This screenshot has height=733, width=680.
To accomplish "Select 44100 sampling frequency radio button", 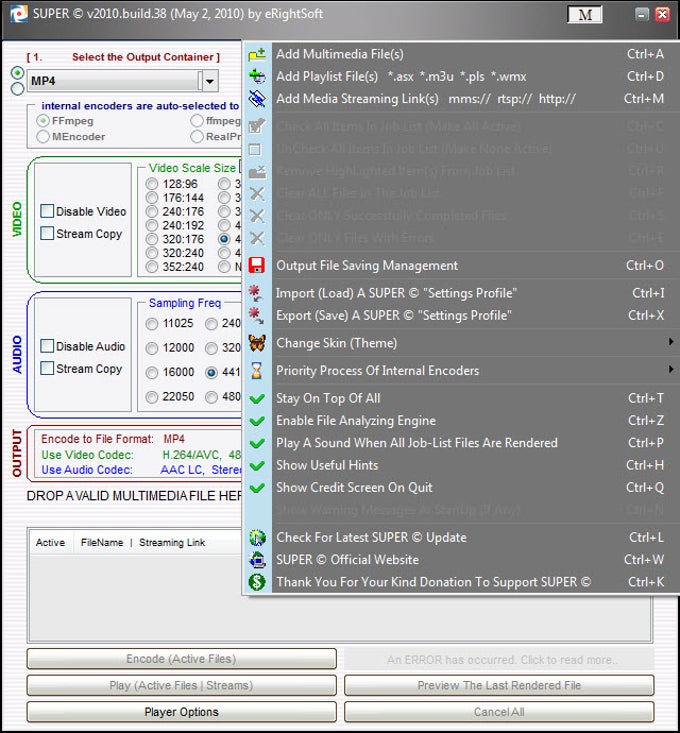I will pos(211,373).
